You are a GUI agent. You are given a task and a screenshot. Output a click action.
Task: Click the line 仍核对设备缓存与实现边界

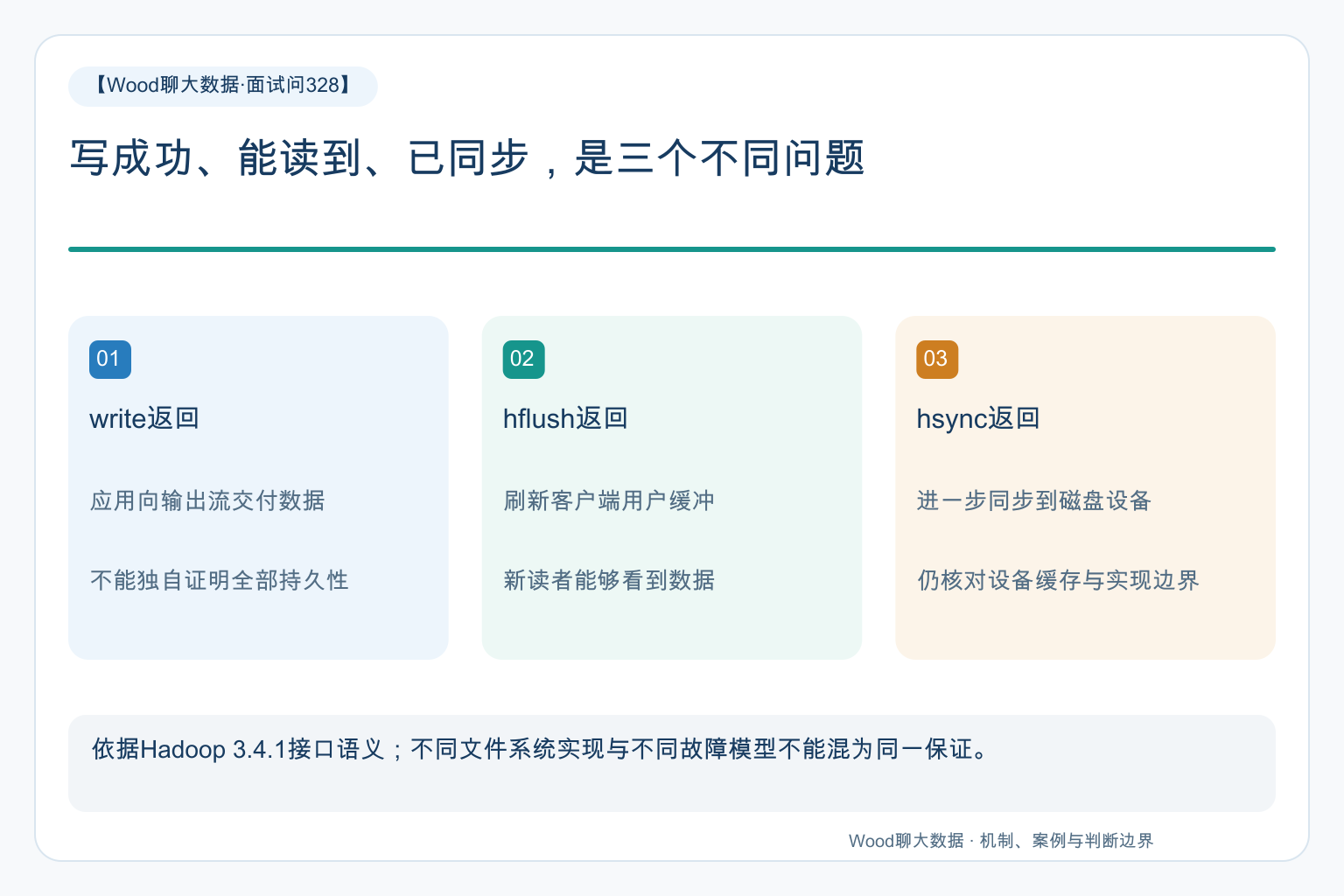click(1058, 580)
